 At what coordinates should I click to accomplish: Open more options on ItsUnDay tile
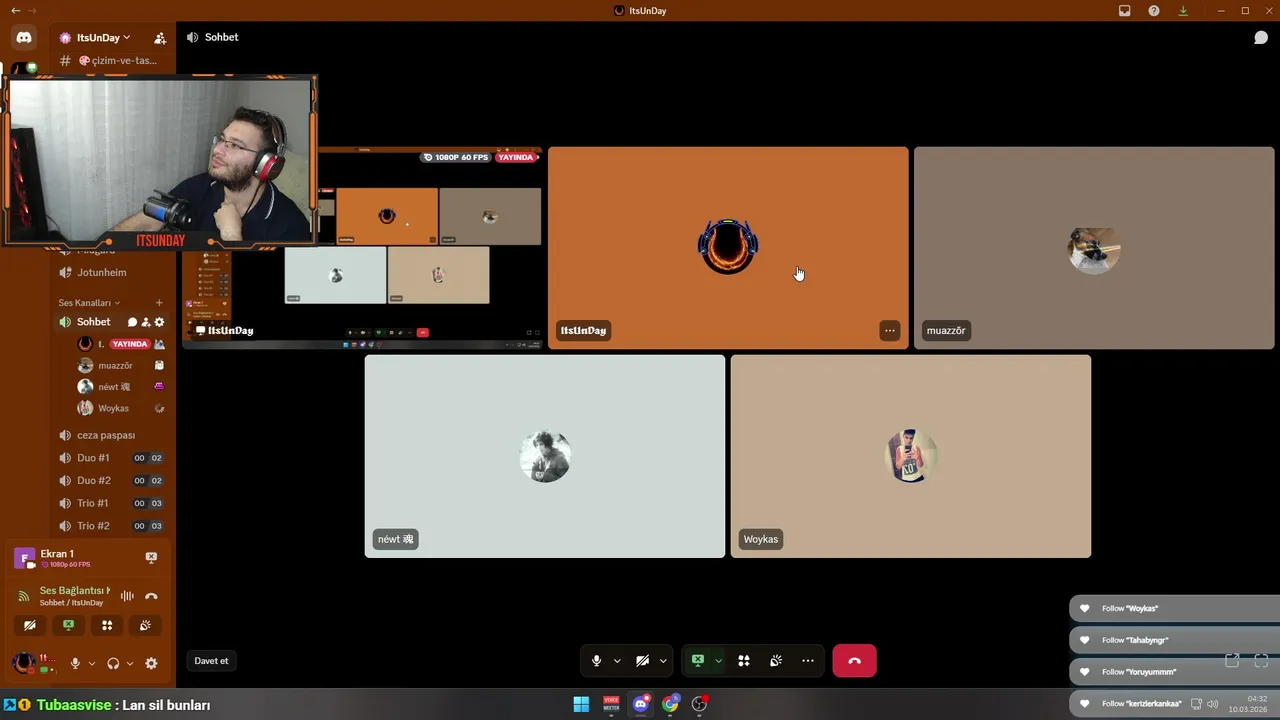tap(889, 330)
